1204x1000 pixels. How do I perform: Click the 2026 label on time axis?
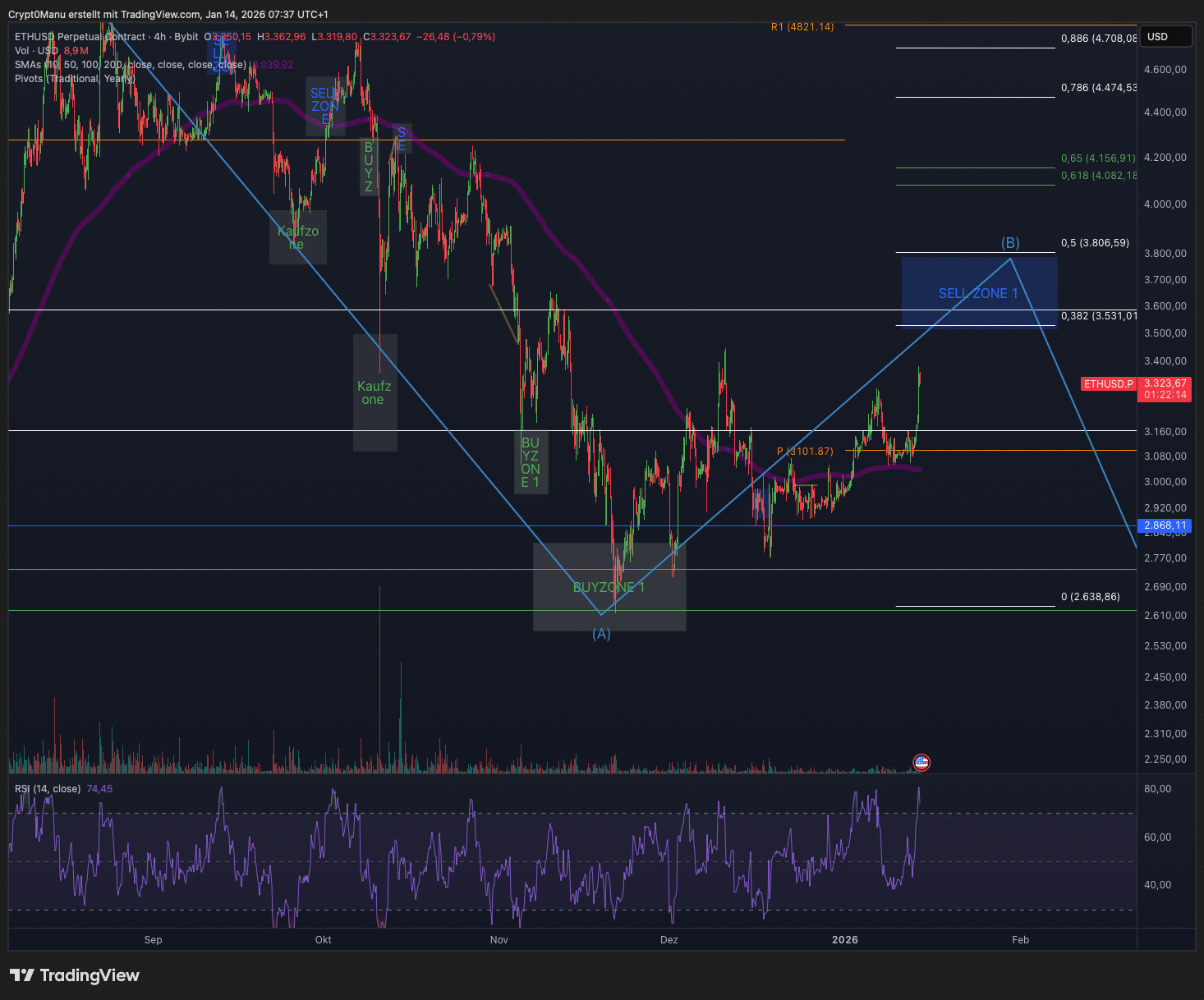coord(844,940)
